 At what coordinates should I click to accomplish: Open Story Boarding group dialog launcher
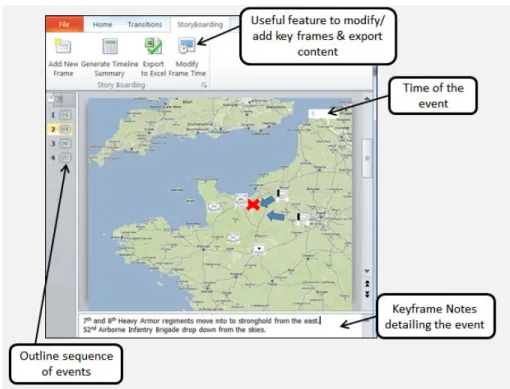click(x=204, y=85)
